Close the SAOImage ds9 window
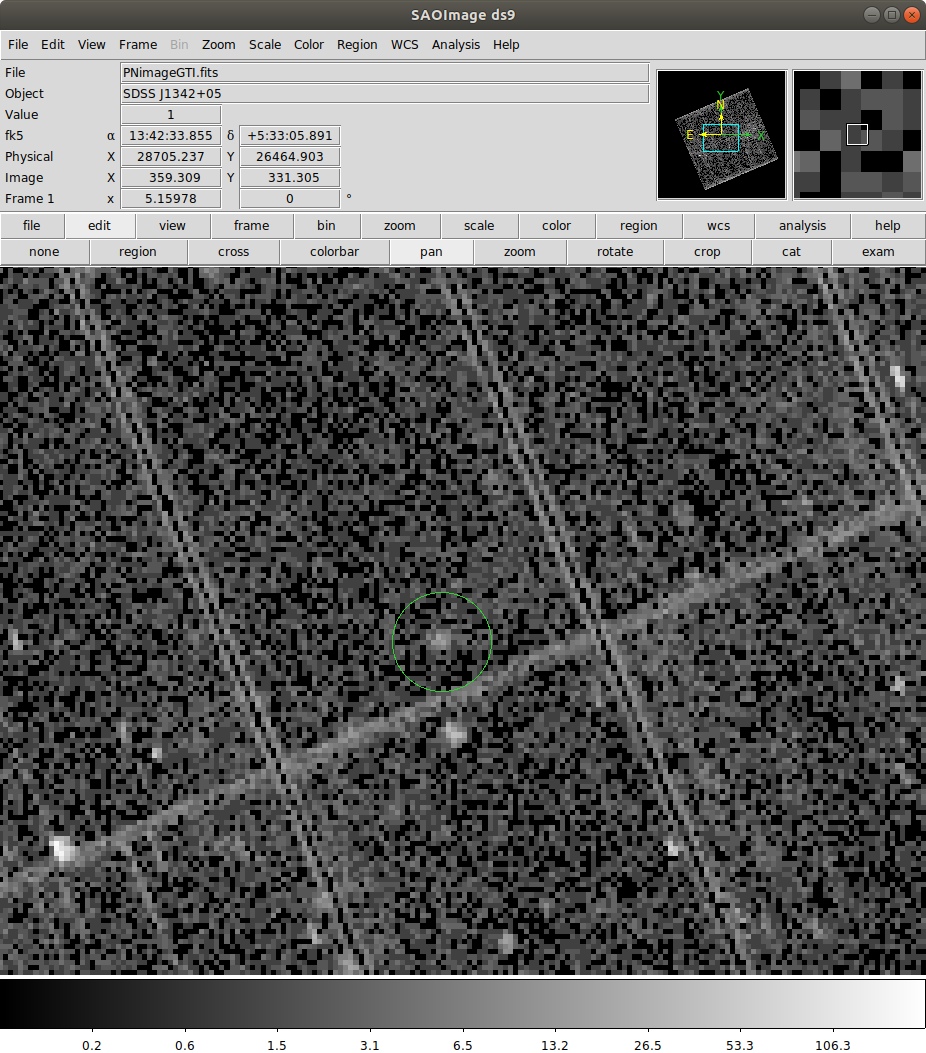Image resolution: width=926 pixels, height=1053 pixels. coord(912,15)
